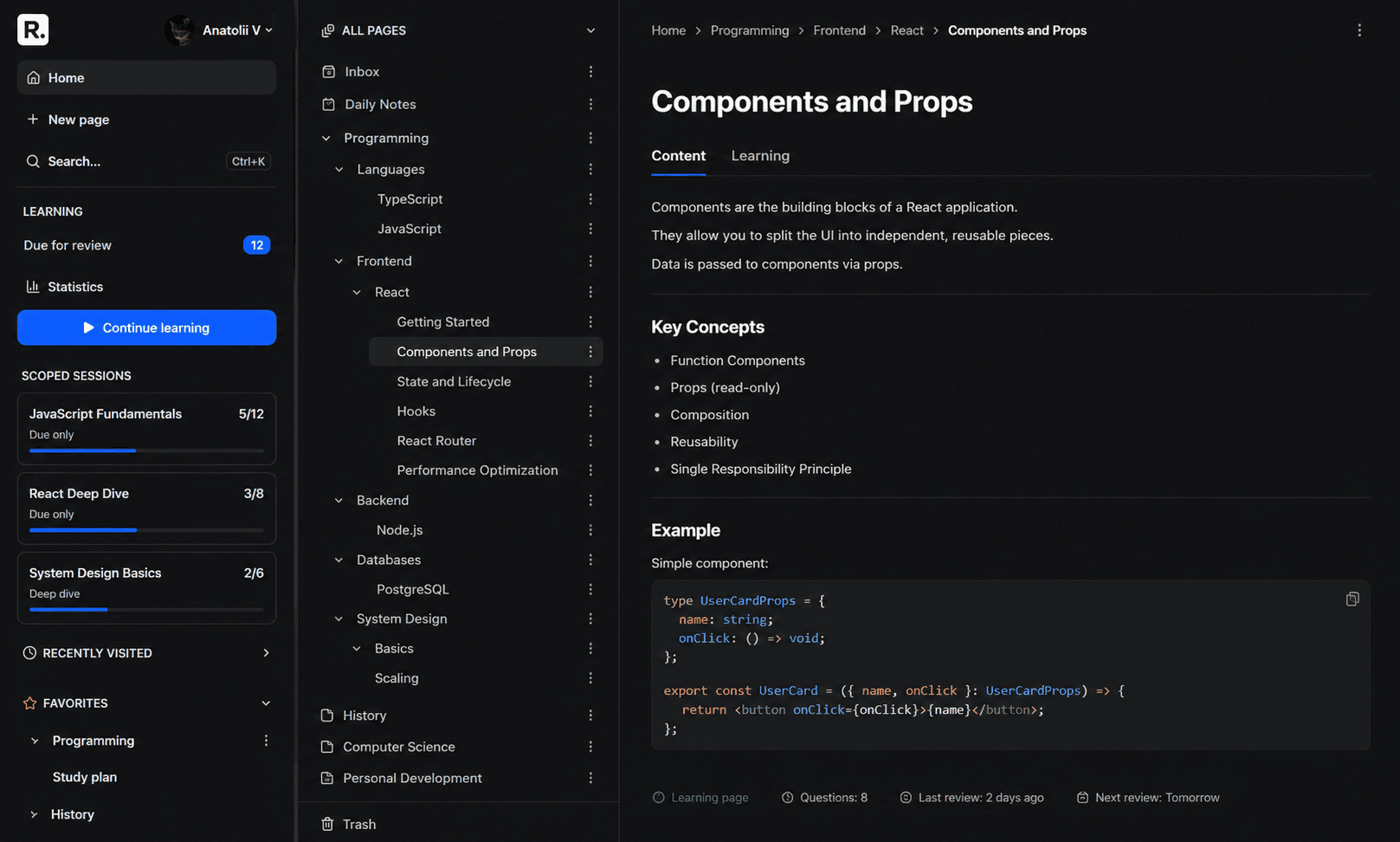
Task: Expand History under Favorites
Action: (34, 814)
